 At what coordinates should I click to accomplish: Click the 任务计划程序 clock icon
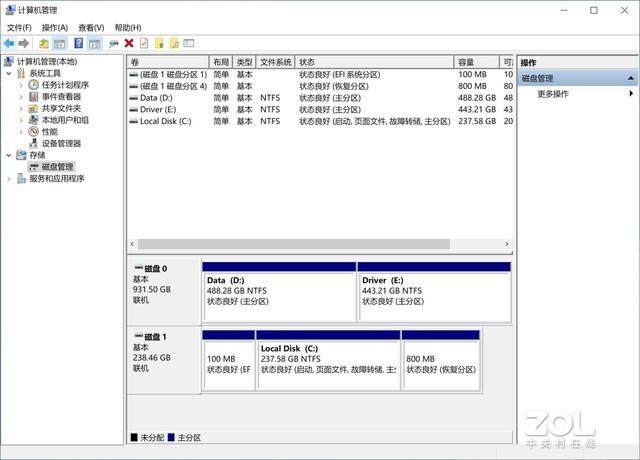coord(33,85)
